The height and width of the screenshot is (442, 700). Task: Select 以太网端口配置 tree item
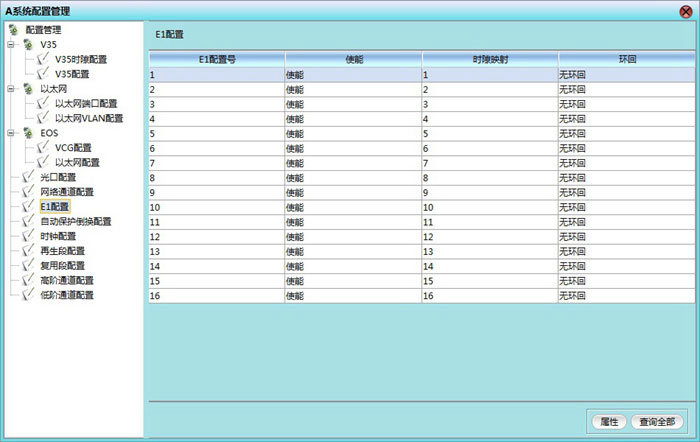tap(85, 104)
